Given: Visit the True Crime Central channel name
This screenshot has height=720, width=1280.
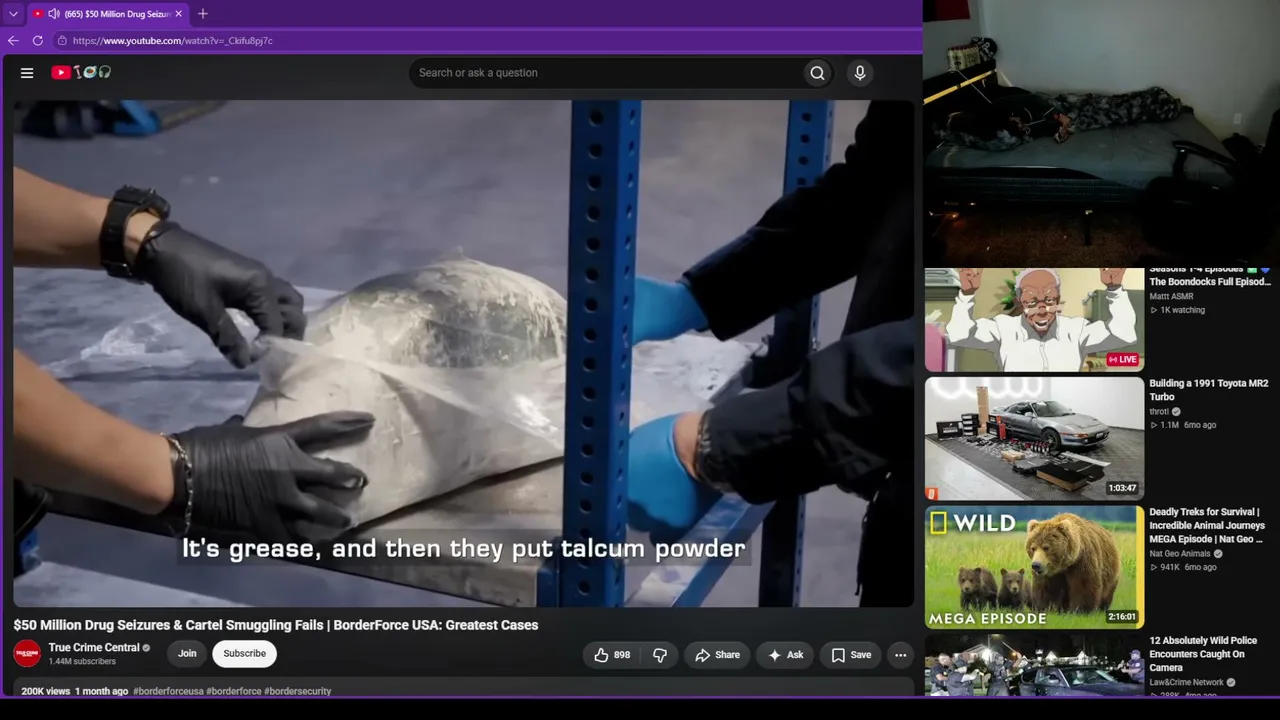Looking at the screenshot, I should pyautogui.click(x=94, y=648).
